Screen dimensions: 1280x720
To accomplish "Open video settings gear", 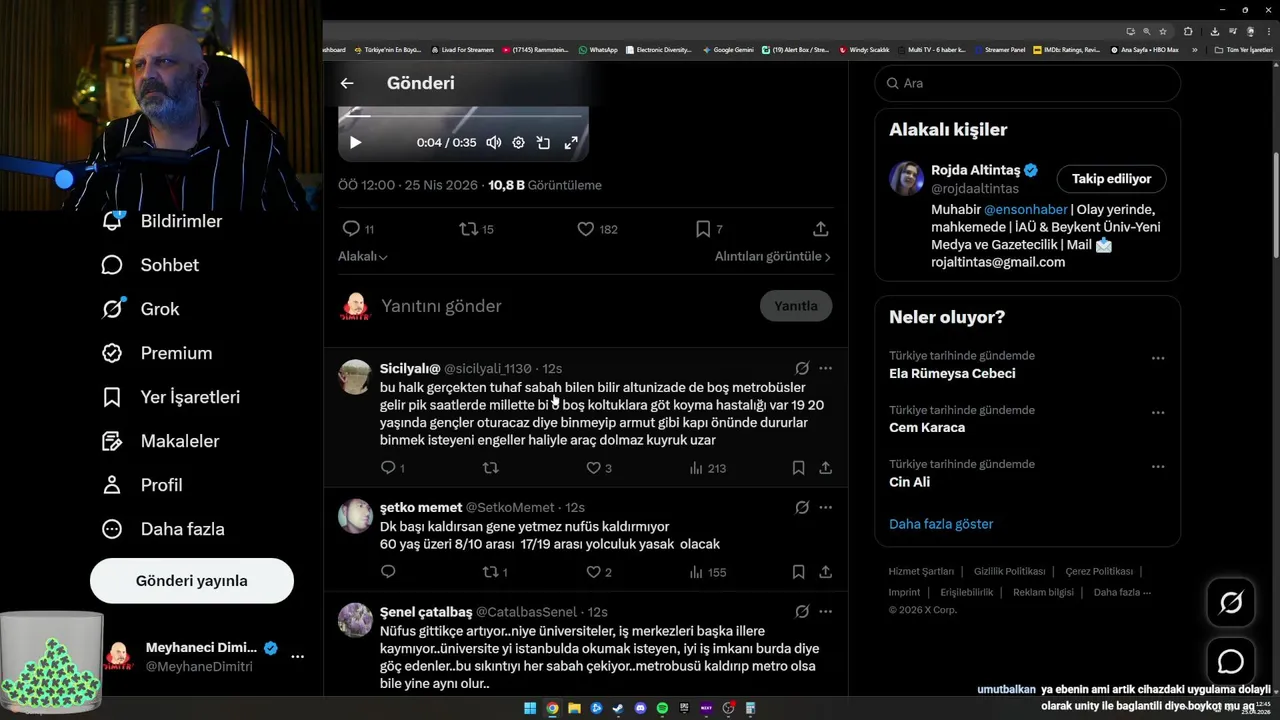I will coord(518,142).
